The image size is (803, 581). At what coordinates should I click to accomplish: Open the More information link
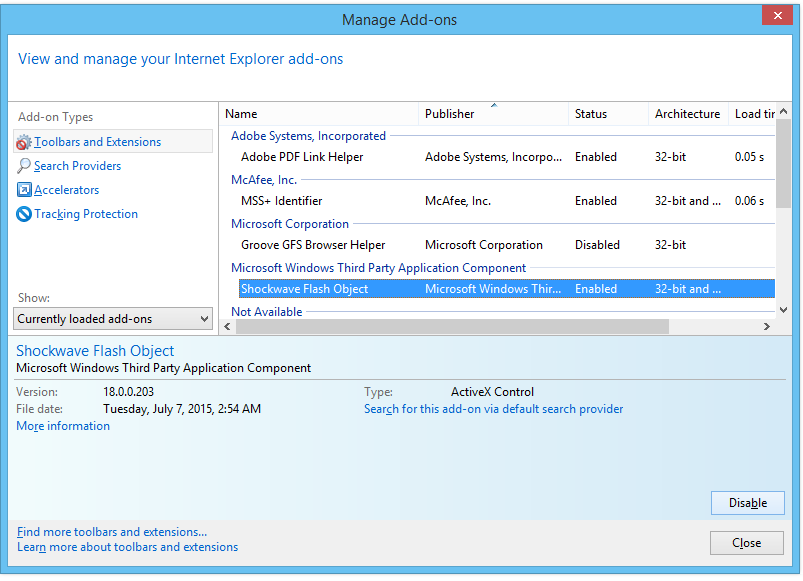63,426
